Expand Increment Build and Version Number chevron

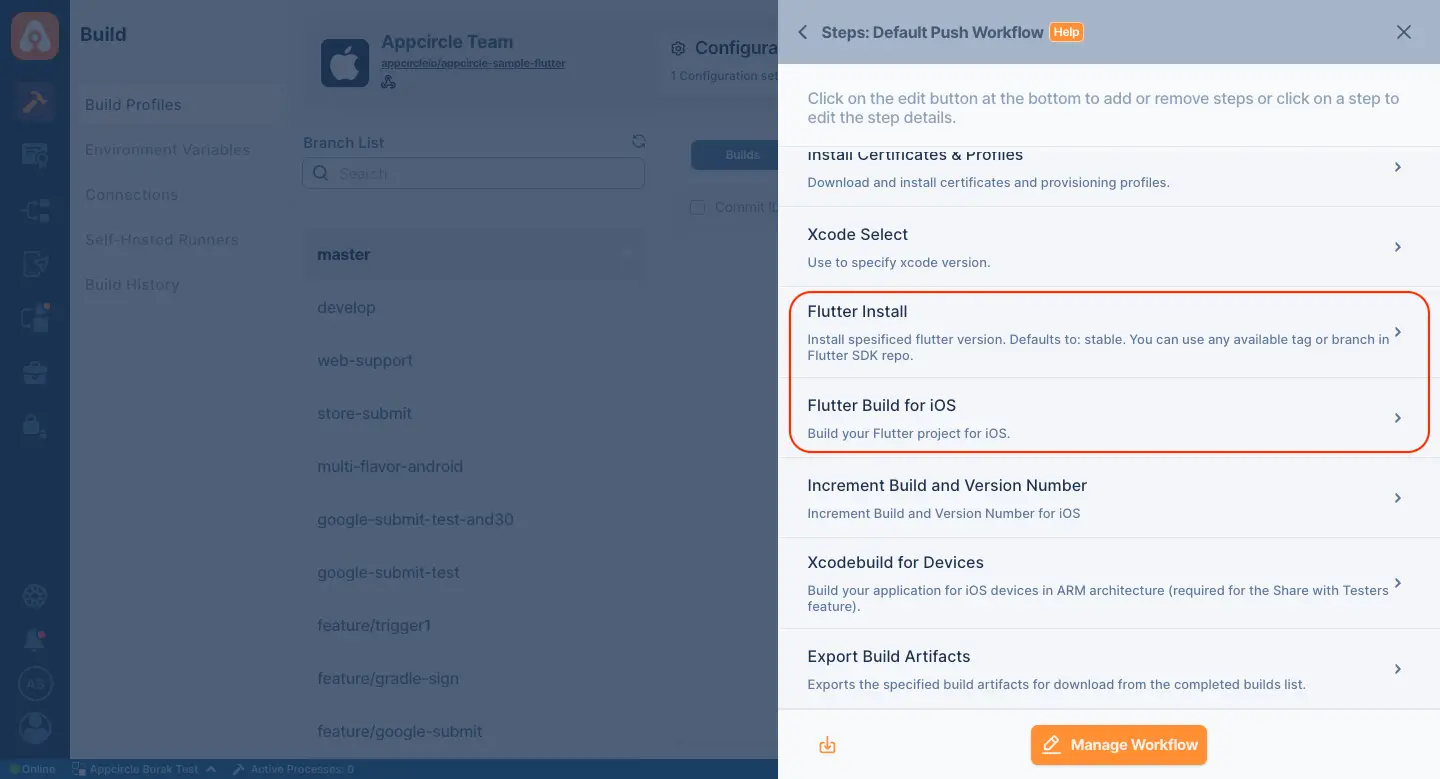click(x=1398, y=498)
